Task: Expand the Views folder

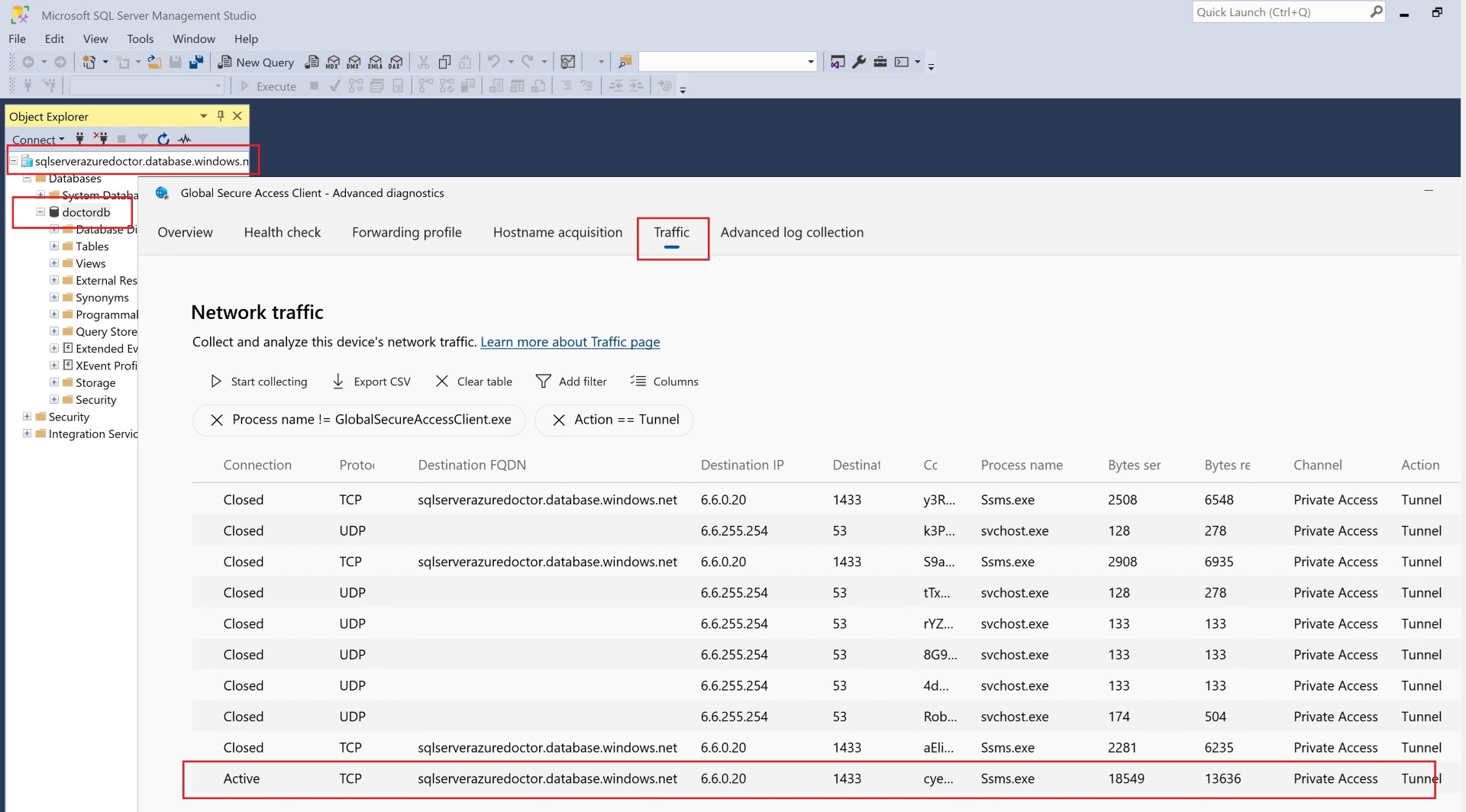Action: coord(54,263)
